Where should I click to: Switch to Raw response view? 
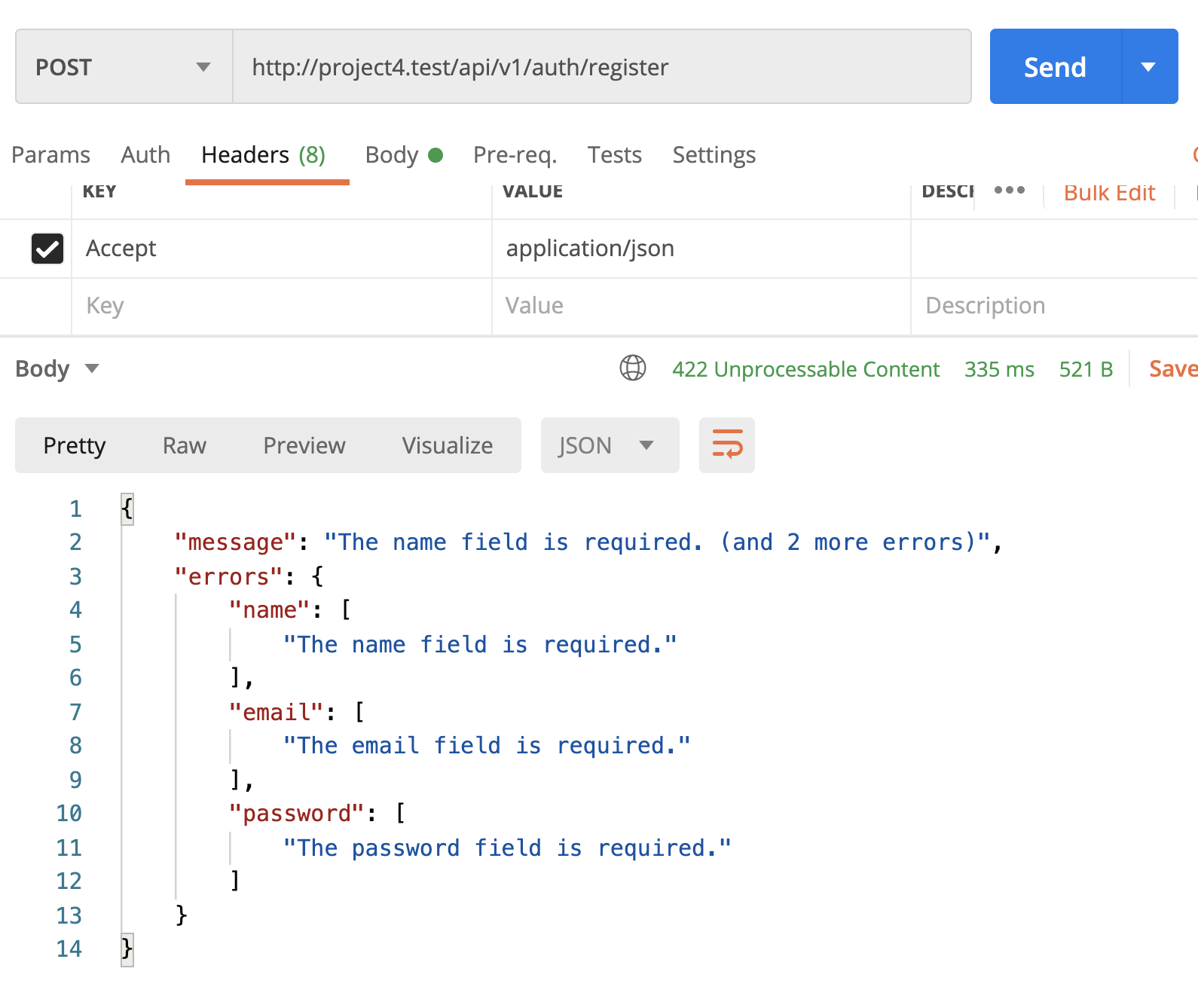(x=185, y=445)
